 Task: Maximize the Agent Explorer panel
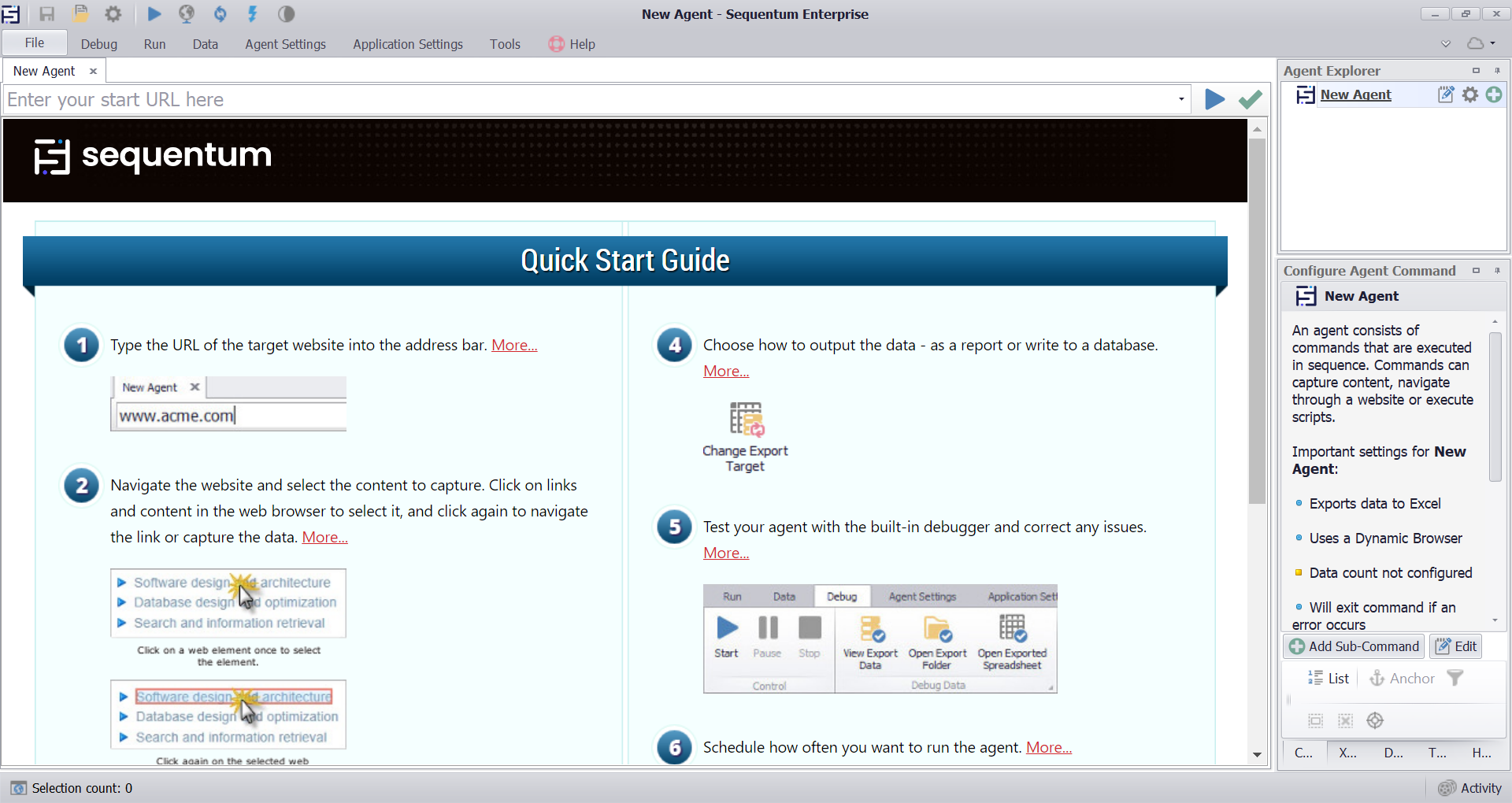(x=1476, y=71)
